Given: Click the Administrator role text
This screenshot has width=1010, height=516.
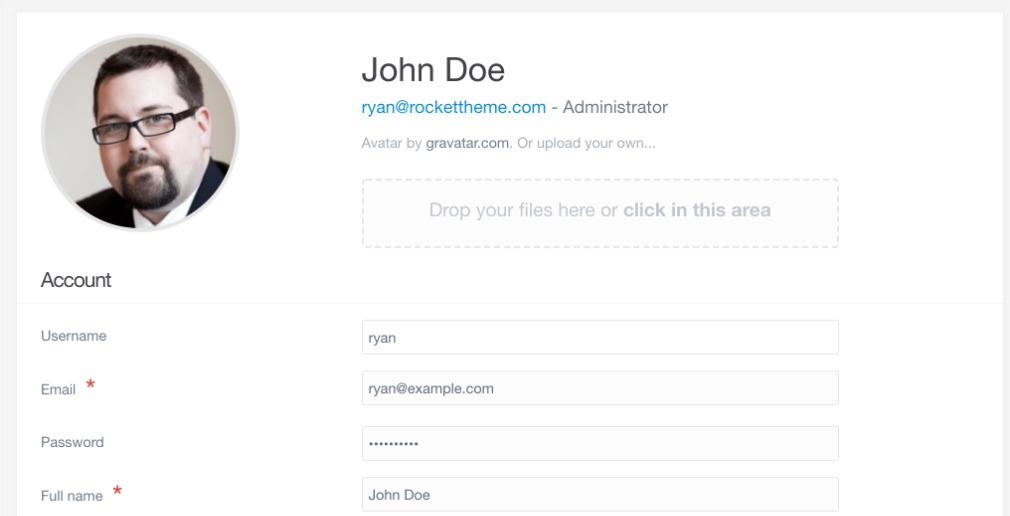Looking at the screenshot, I should pos(615,107).
